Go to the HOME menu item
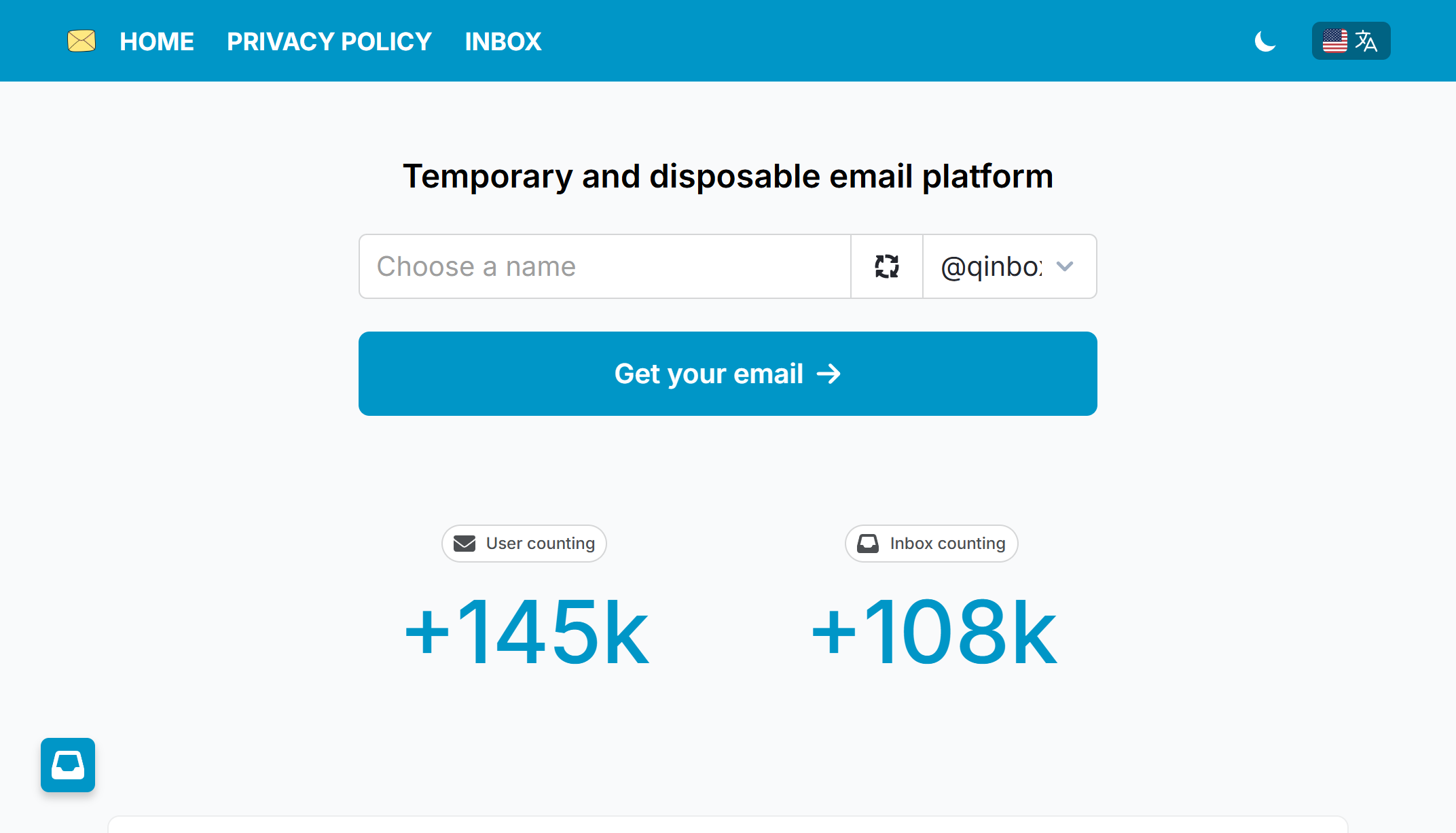Image resolution: width=1456 pixels, height=833 pixels. pos(157,41)
